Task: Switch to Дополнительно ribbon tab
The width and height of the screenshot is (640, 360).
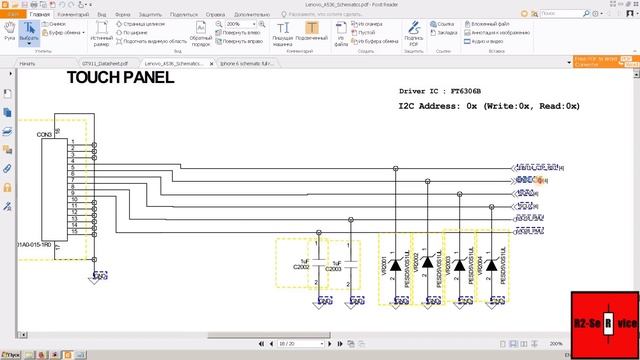Action: tap(252, 14)
